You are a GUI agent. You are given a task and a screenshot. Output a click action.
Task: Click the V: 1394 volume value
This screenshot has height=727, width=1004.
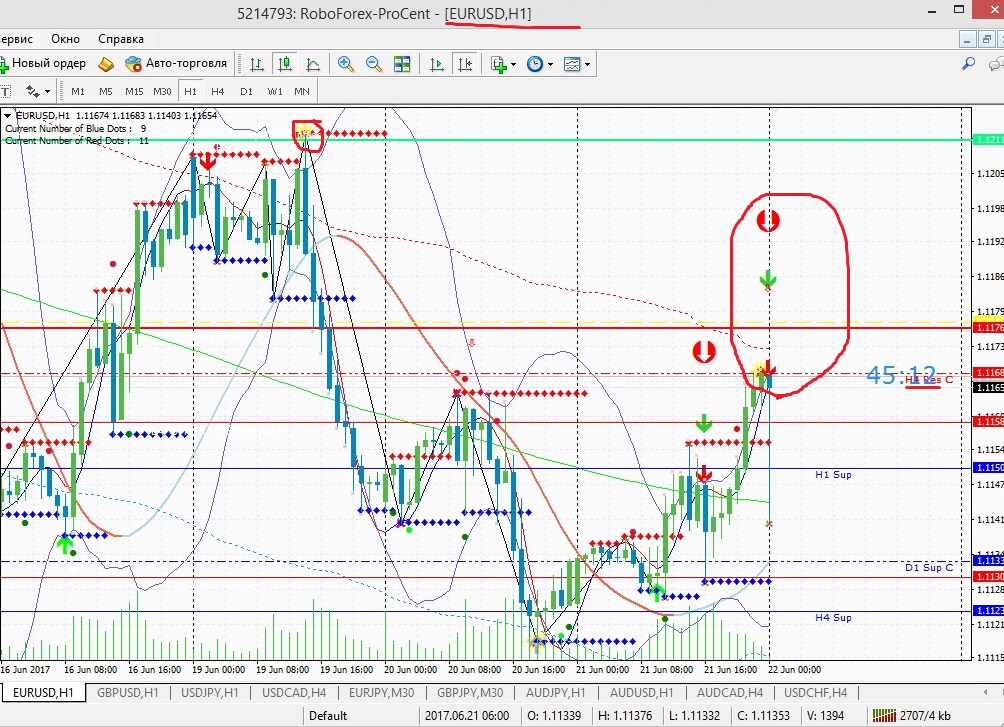click(825, 715)
